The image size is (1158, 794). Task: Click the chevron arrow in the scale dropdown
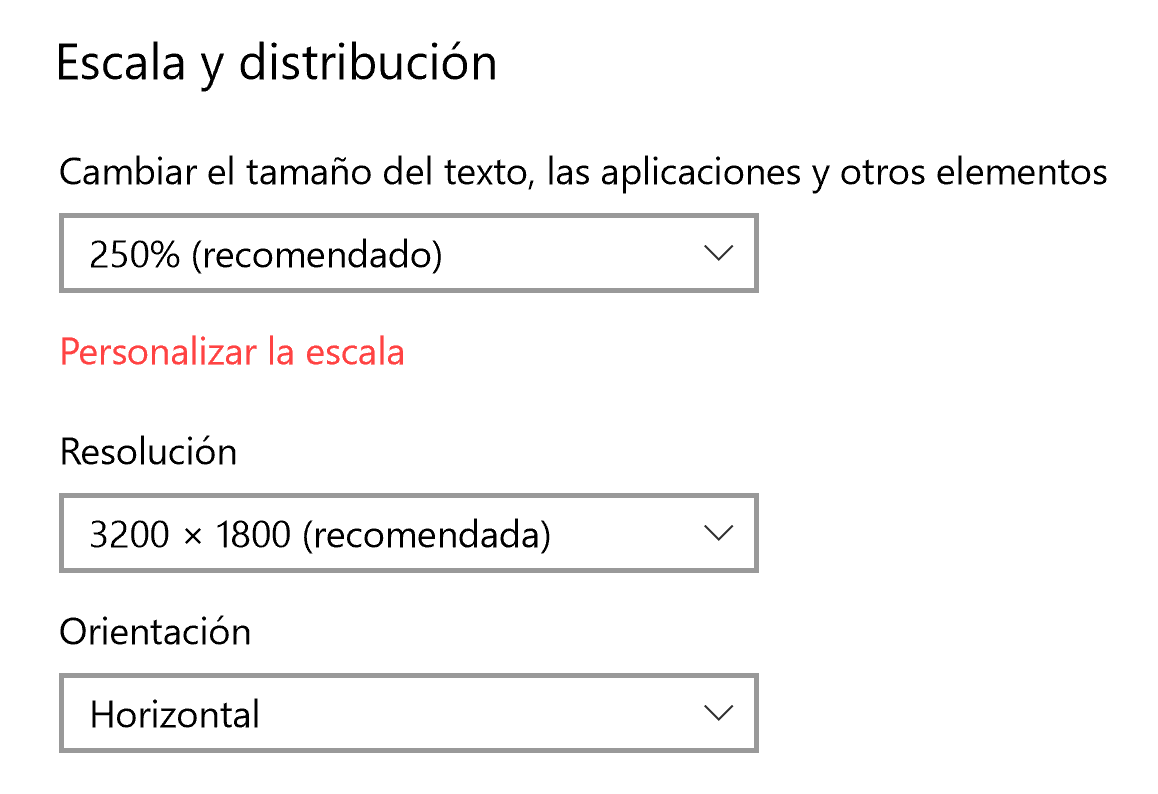click(x=718, y=253)
